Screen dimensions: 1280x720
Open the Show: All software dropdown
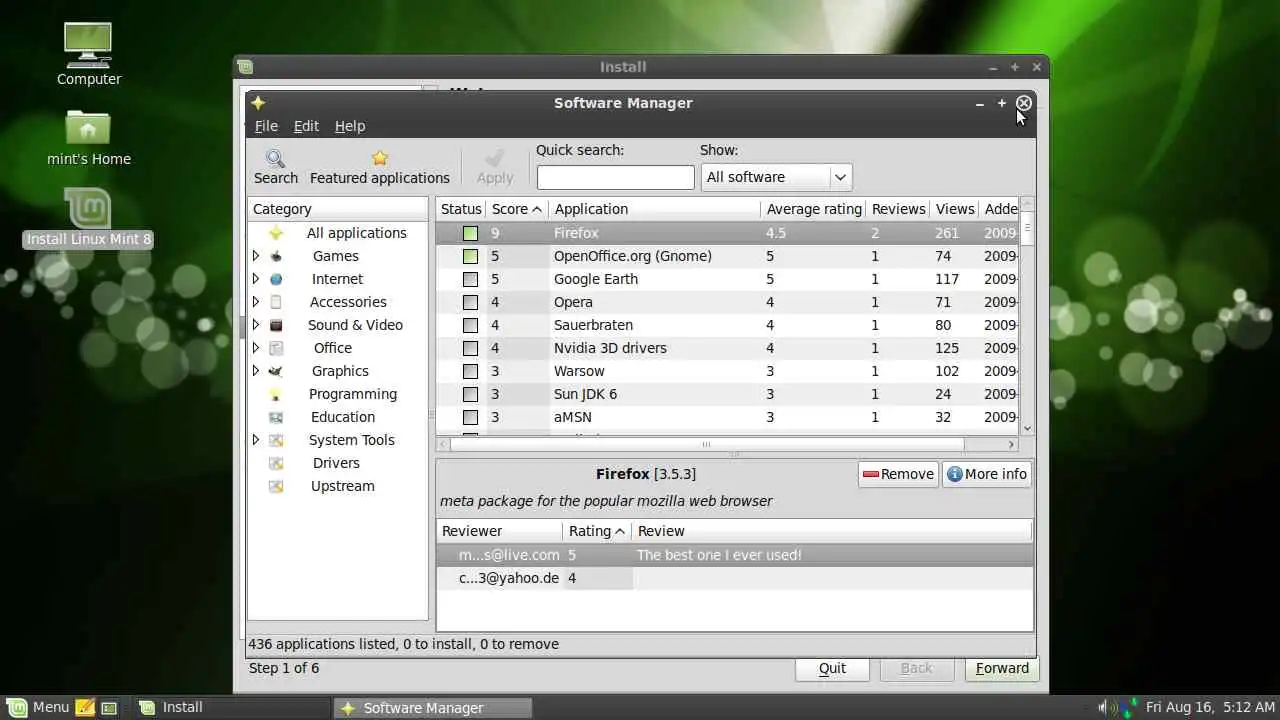776,177
